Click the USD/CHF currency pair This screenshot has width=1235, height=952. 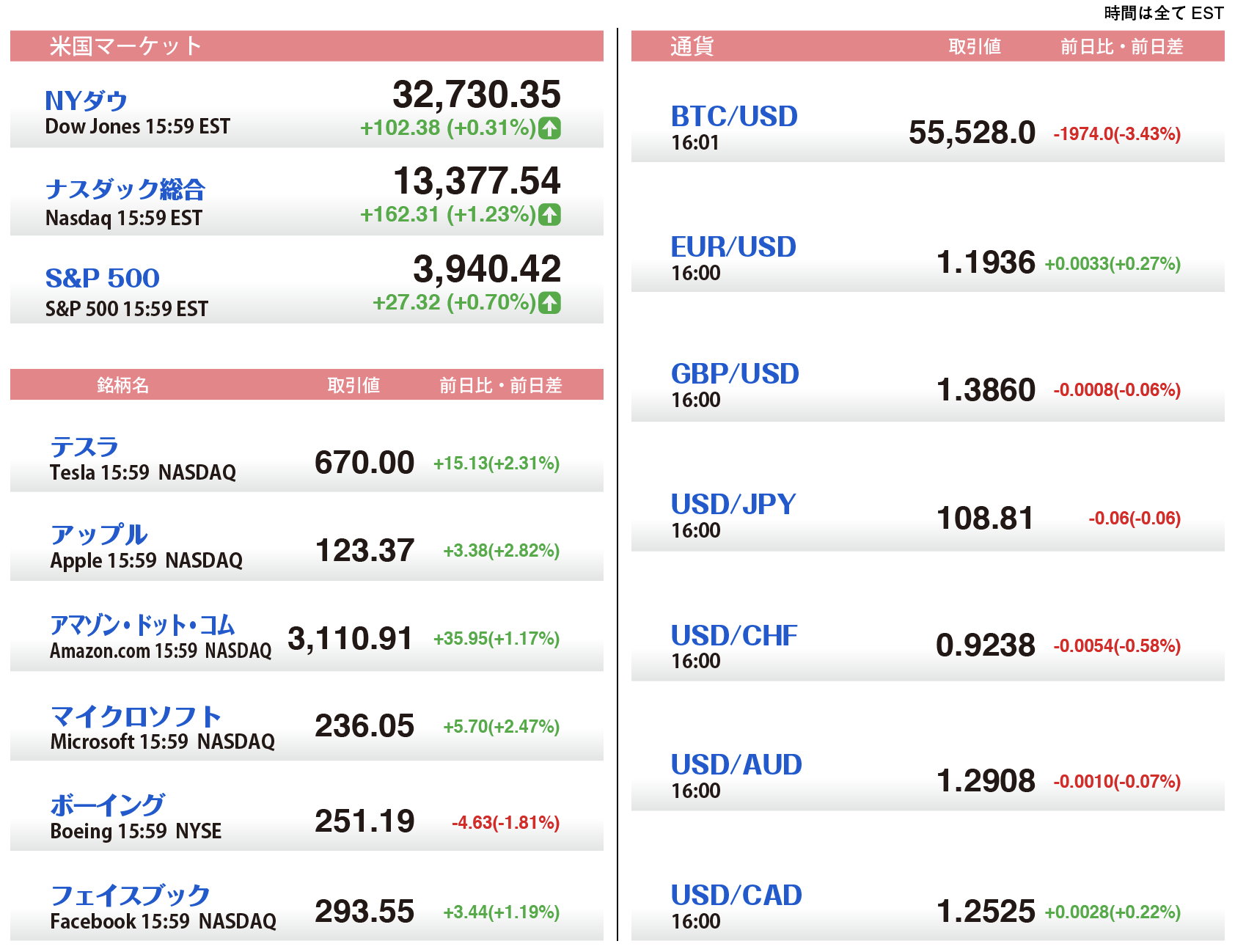coord(734,635)
